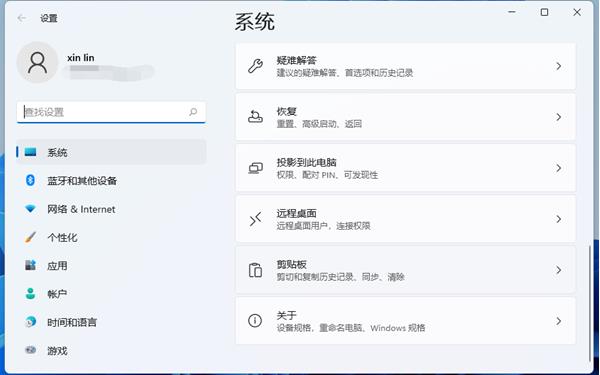Close the Settings window
This screenshot has height=375, width=600.
coord(577,12)
